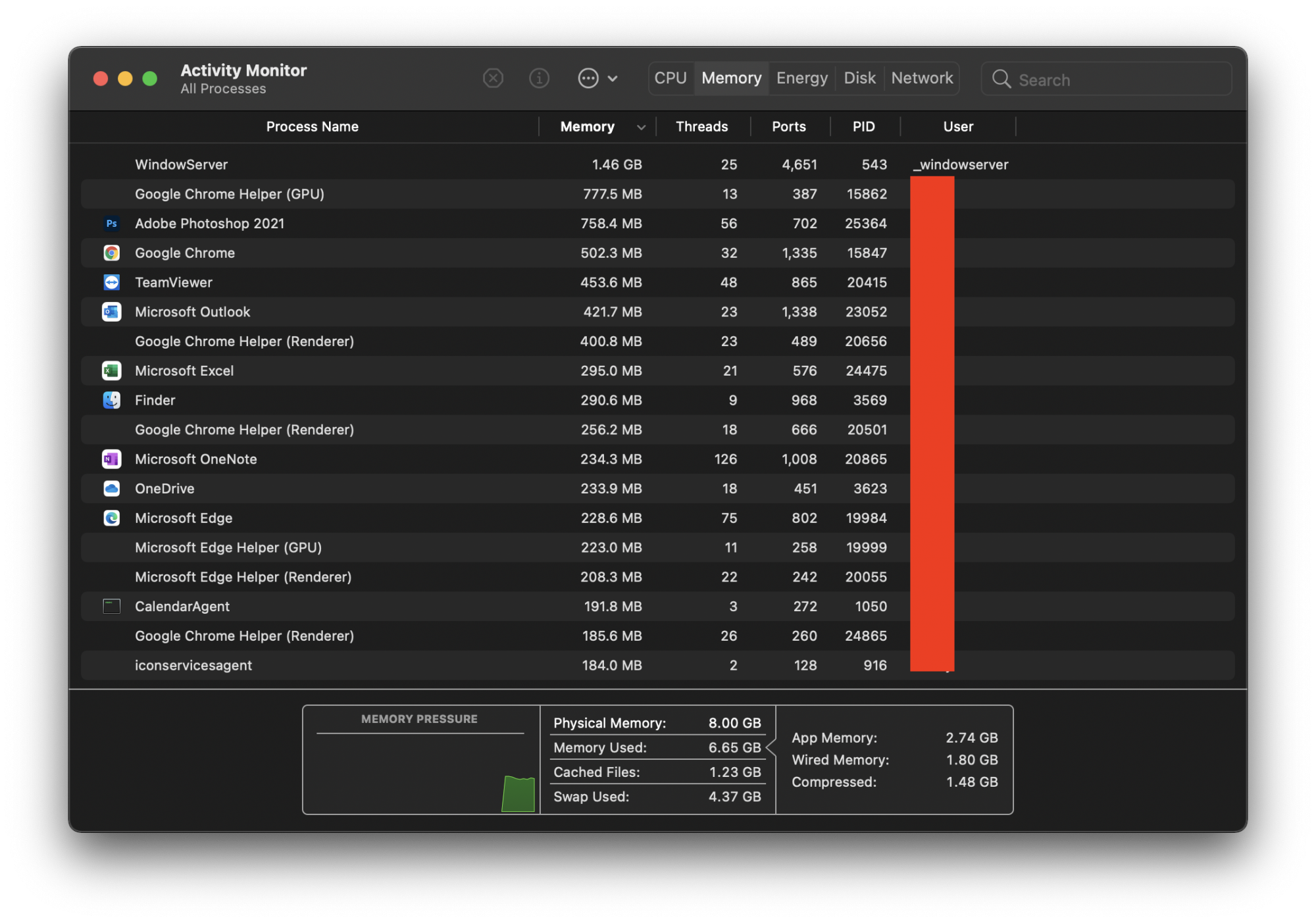The height and width of the screenshot is (923, 1316).
Task: Click the stop process (X) toolbar icon
Action: [493, 78]
